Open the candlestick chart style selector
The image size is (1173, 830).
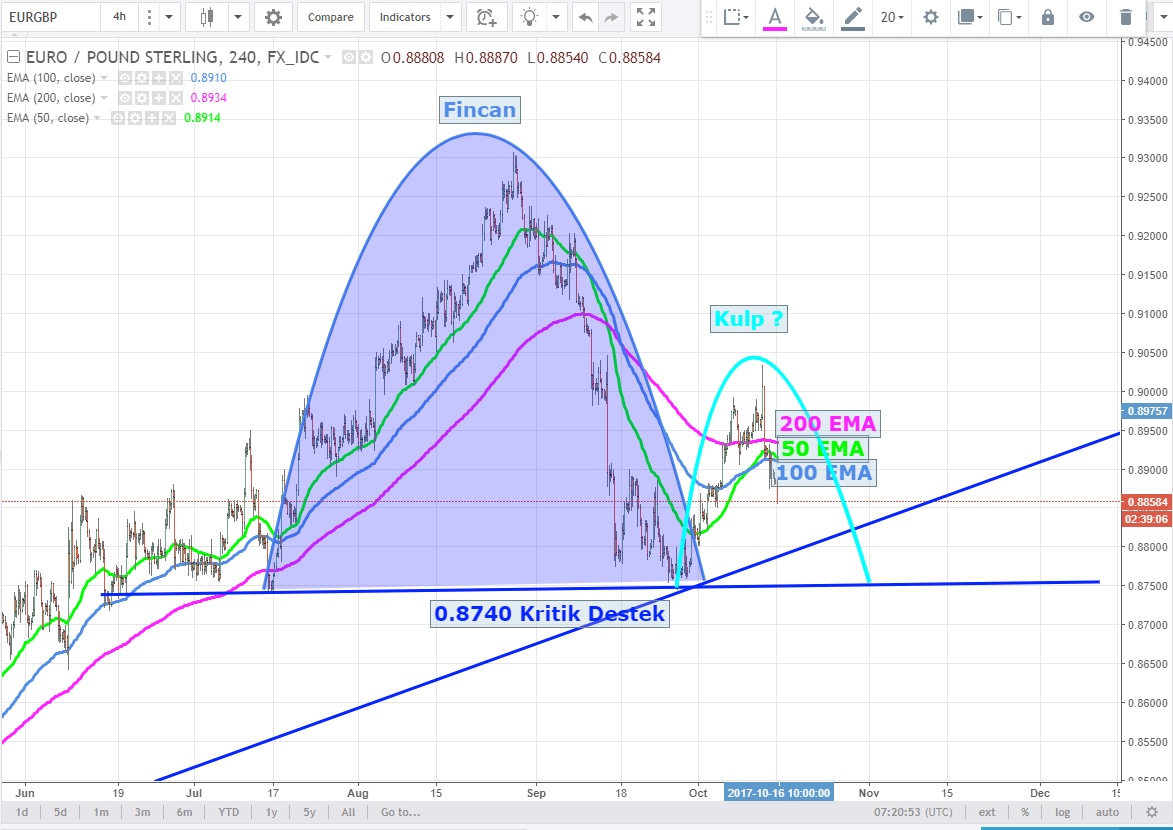[207, 17]
